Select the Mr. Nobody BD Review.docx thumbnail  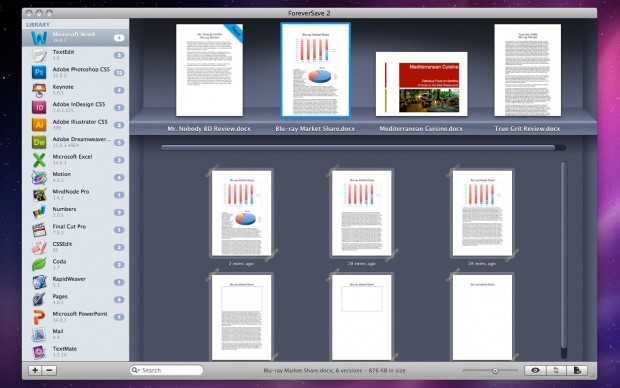(x=209, y=70)
